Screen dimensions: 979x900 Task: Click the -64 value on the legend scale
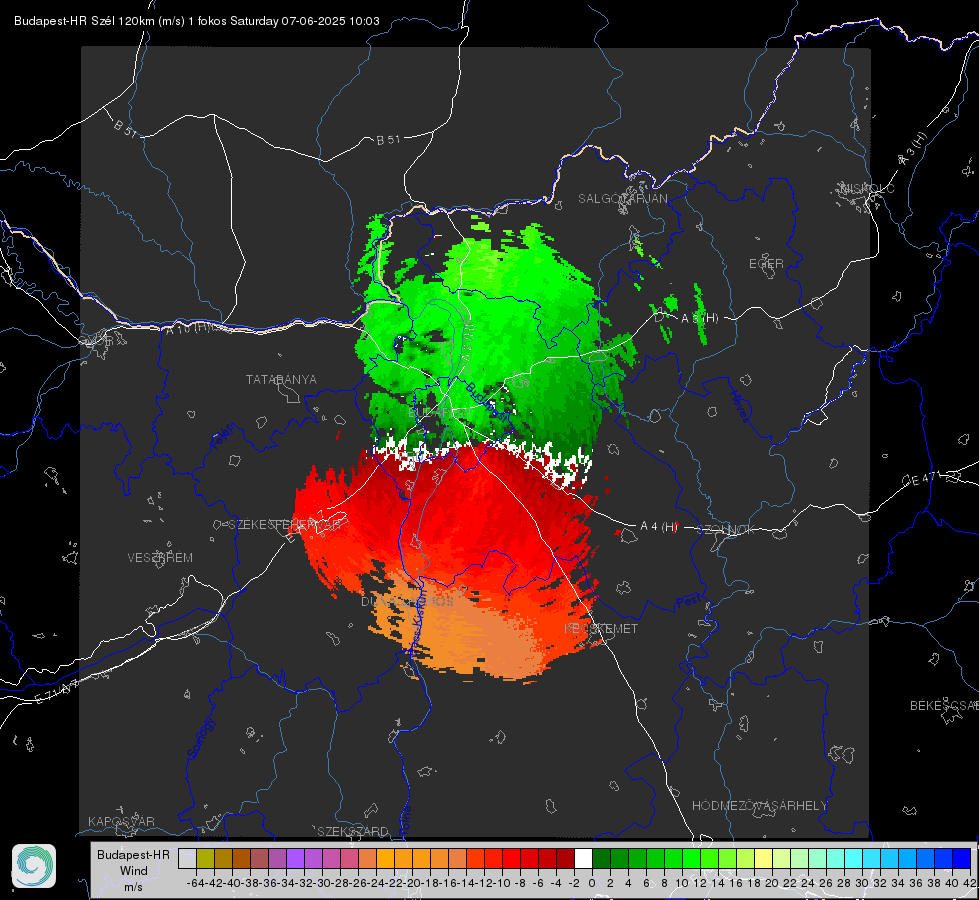[196, 883]
